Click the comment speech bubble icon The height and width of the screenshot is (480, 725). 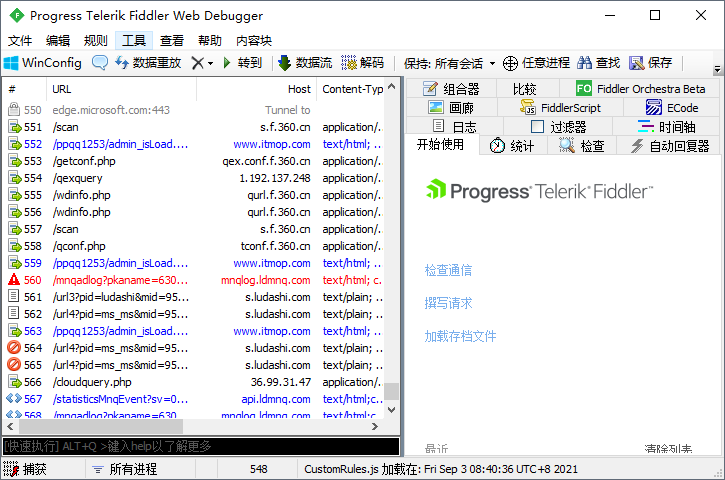point(99,62)
